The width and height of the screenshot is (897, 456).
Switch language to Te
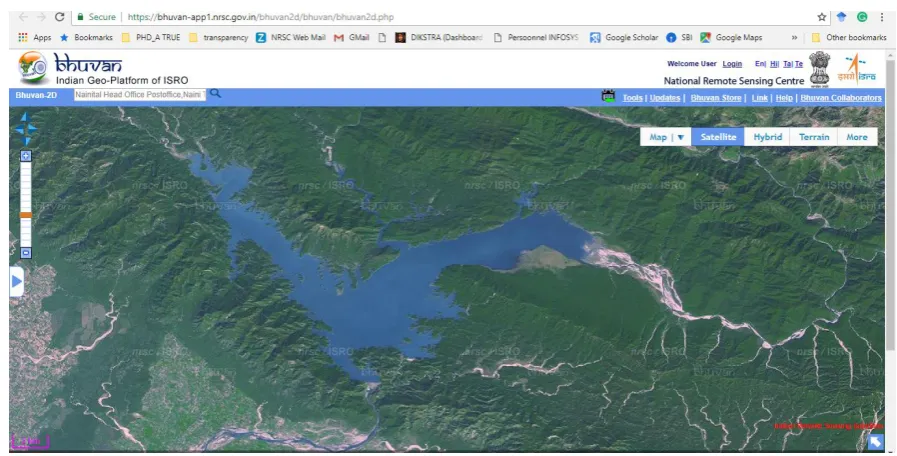pyautogui.click(x=799, y=64)
